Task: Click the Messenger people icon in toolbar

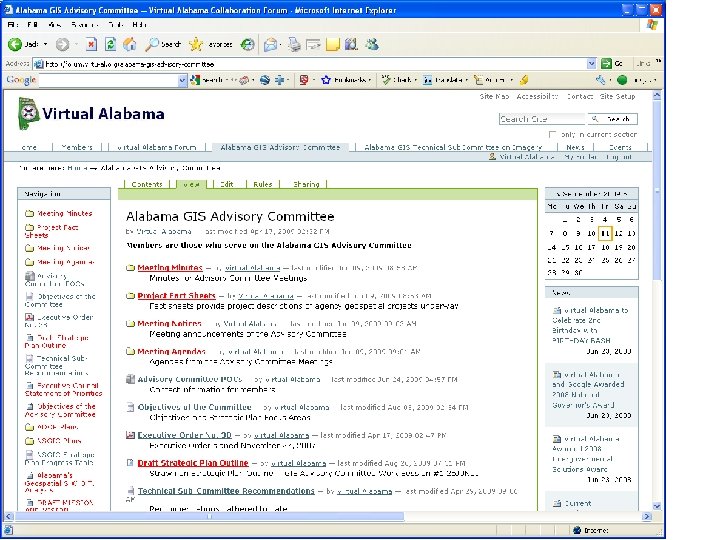Action: coord(372,44)
